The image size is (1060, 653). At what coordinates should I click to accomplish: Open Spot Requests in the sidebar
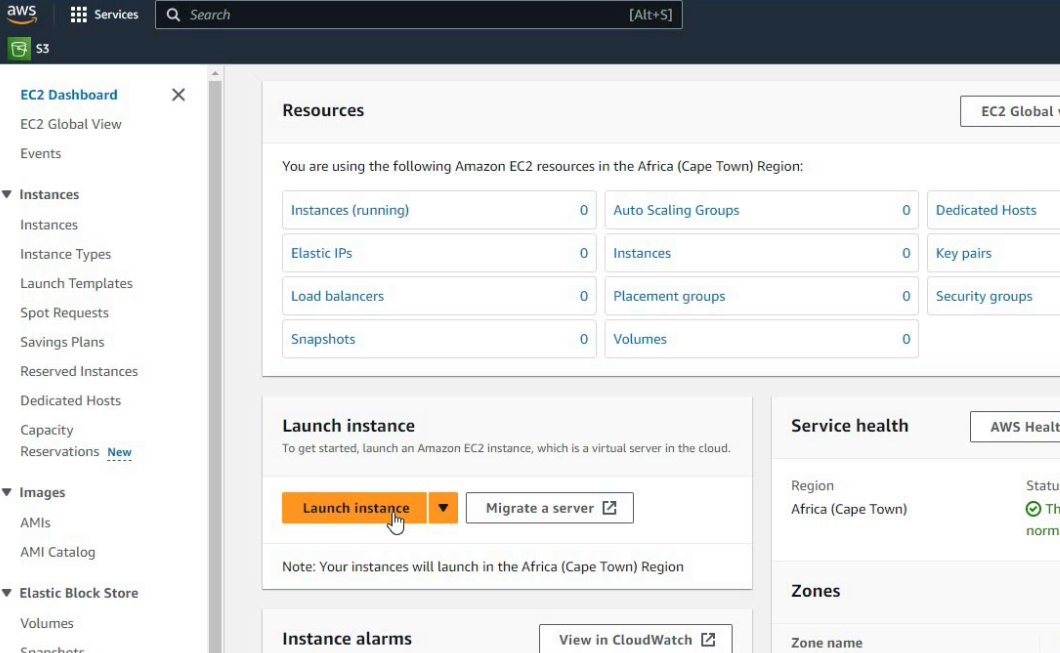(x=64, y=312)
